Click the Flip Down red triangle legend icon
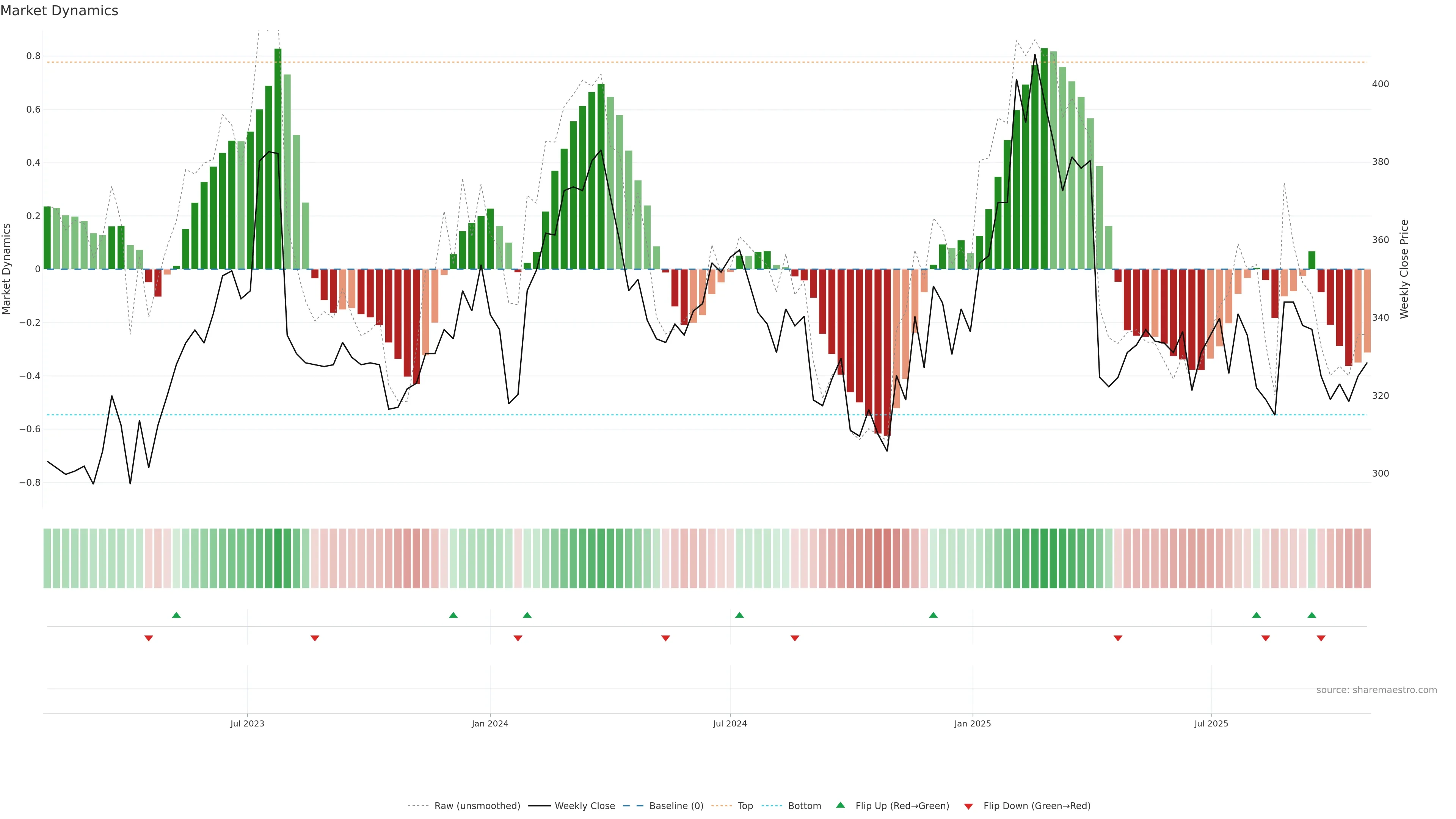The height and width of the screenshot is (819, 1456). [x=968, y=806]
